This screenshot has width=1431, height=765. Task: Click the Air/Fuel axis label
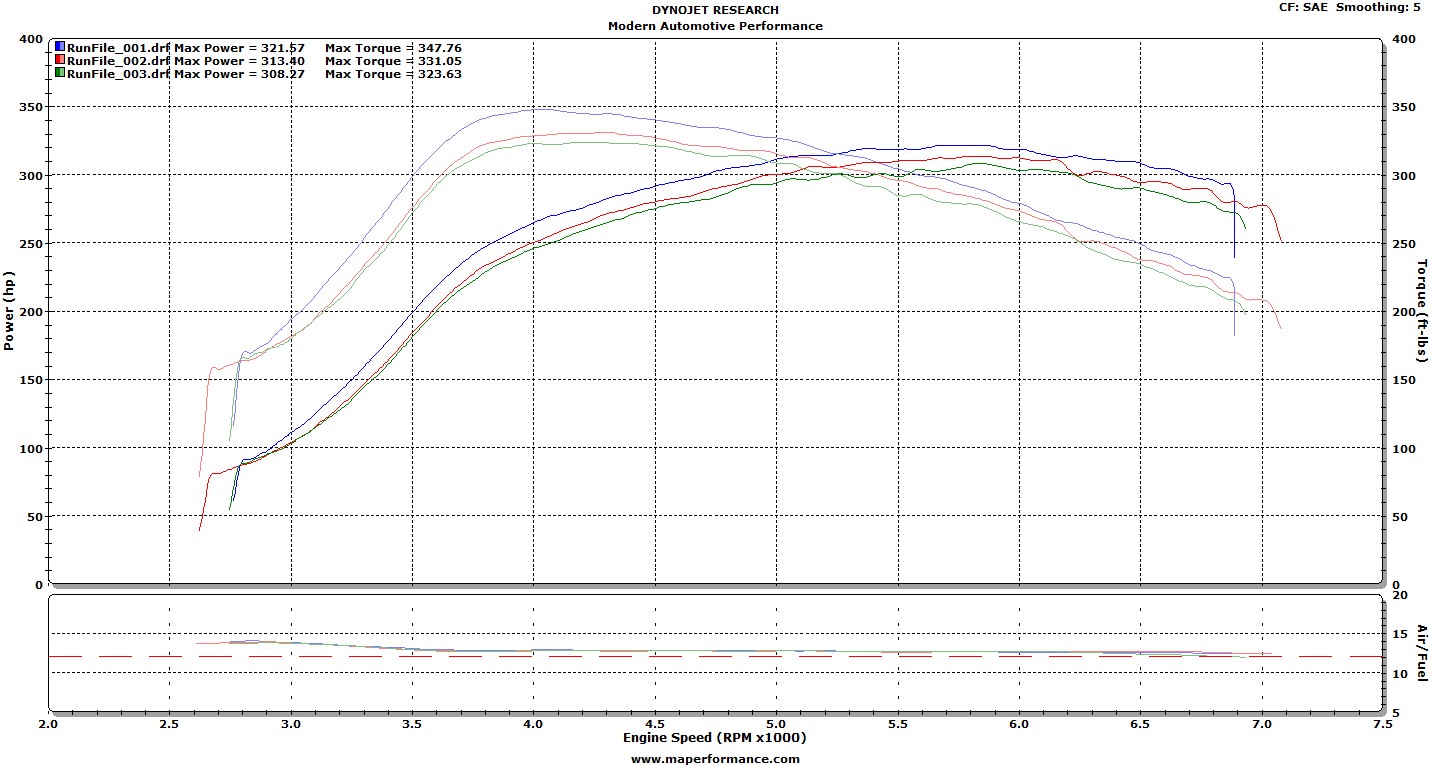point(1421,648)
